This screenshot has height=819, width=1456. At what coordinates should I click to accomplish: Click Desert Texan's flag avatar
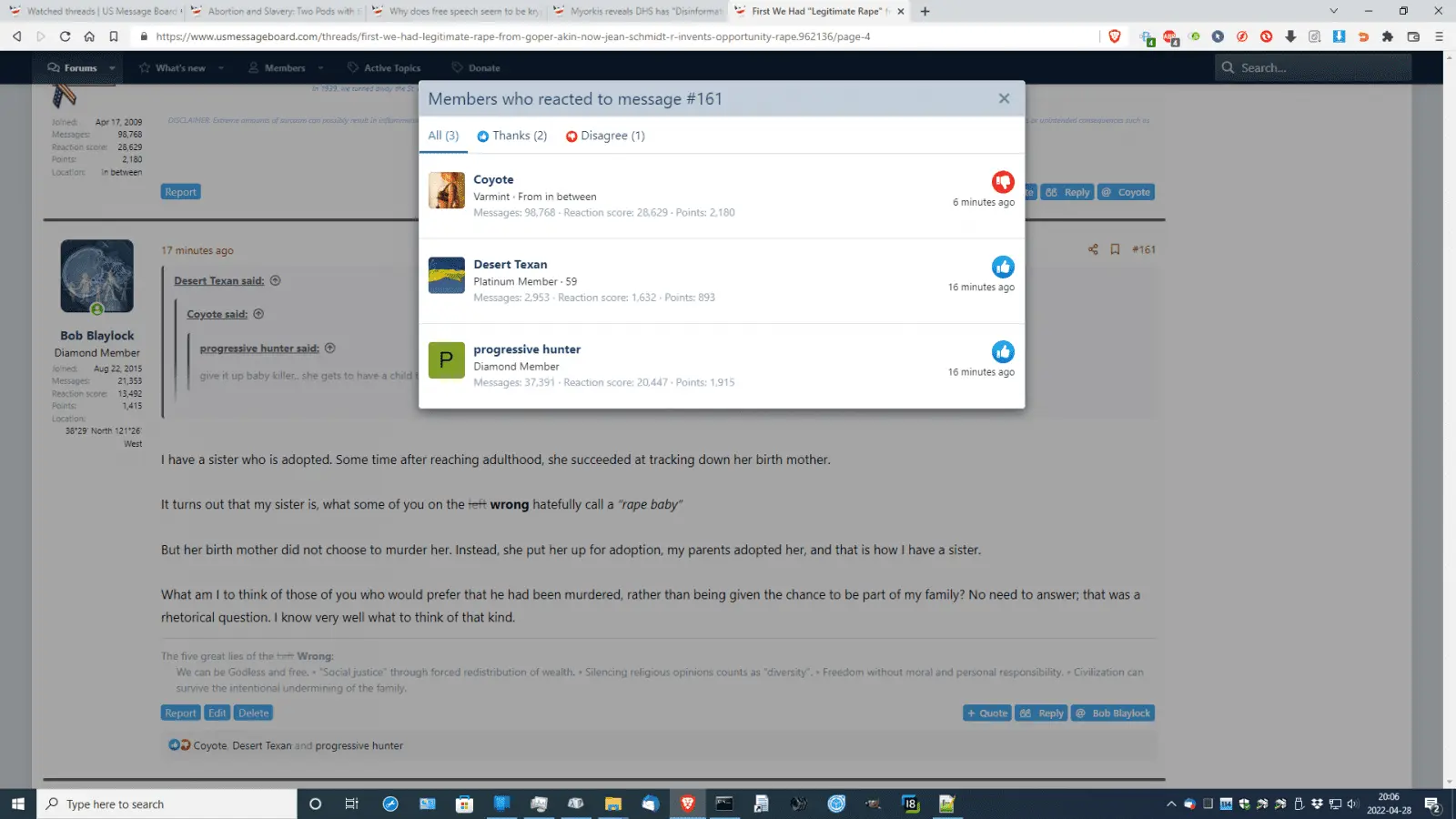(x=447, y=275)
